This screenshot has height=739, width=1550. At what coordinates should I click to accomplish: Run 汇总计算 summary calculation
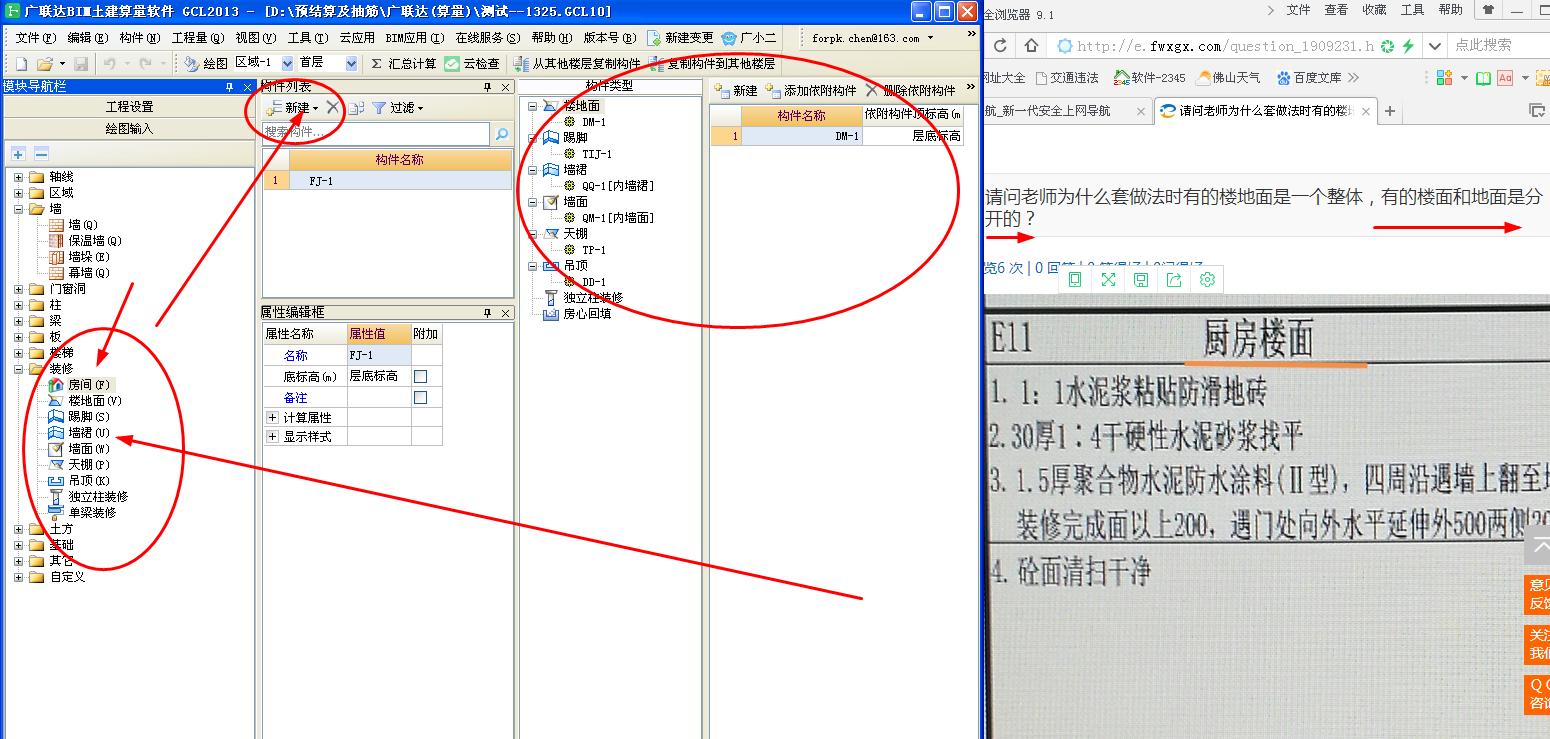[x=403, y=63]
